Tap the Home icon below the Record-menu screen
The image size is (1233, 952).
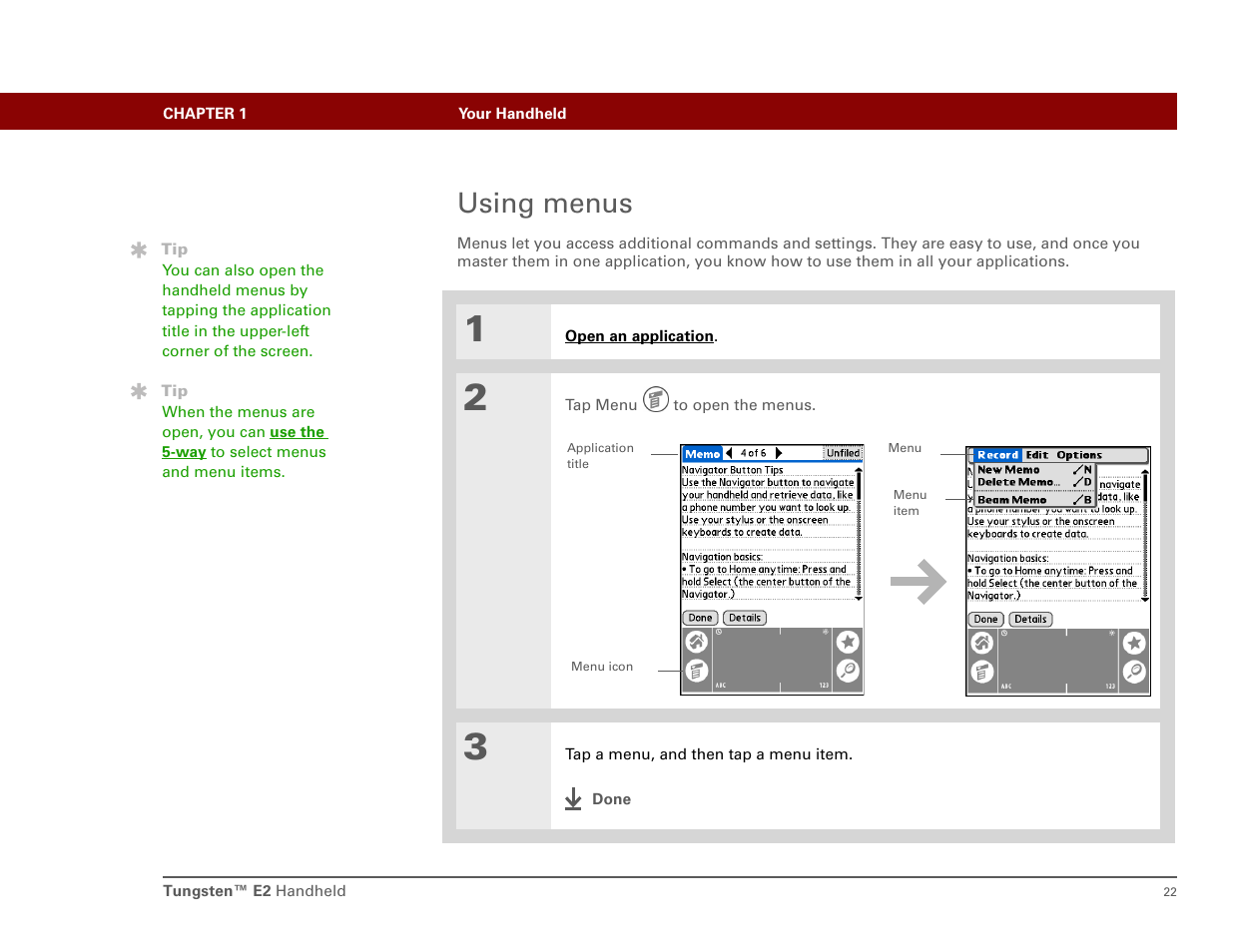click(x=982, y=644)
